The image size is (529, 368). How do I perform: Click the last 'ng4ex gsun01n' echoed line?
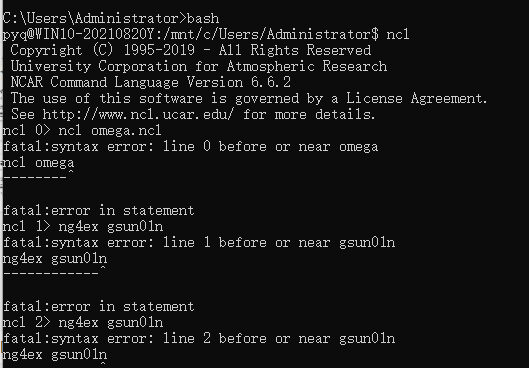[x=55, y=355]
